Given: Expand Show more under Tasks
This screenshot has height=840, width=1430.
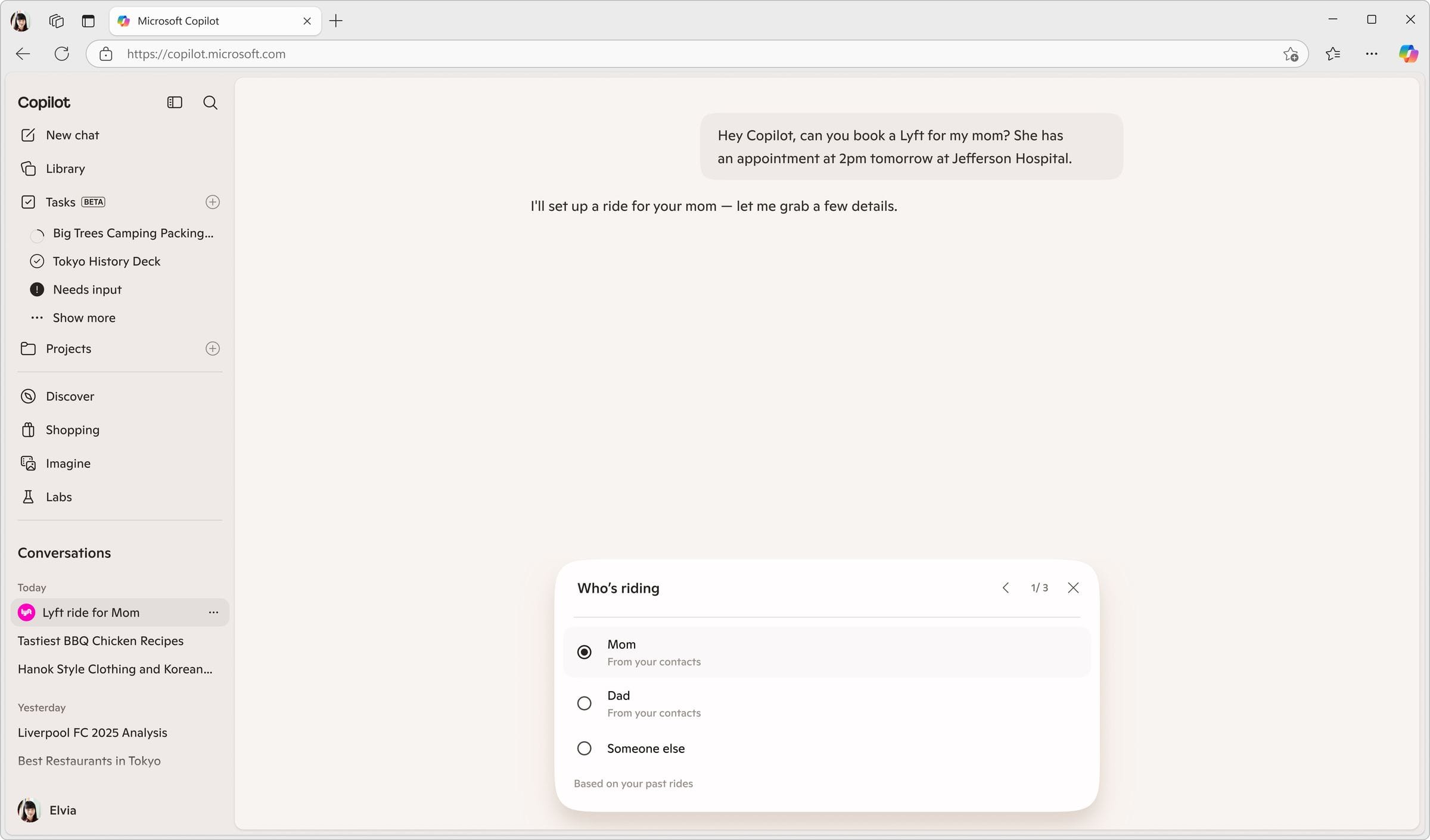Looking at the screenshot, I should tap(83, 318).
